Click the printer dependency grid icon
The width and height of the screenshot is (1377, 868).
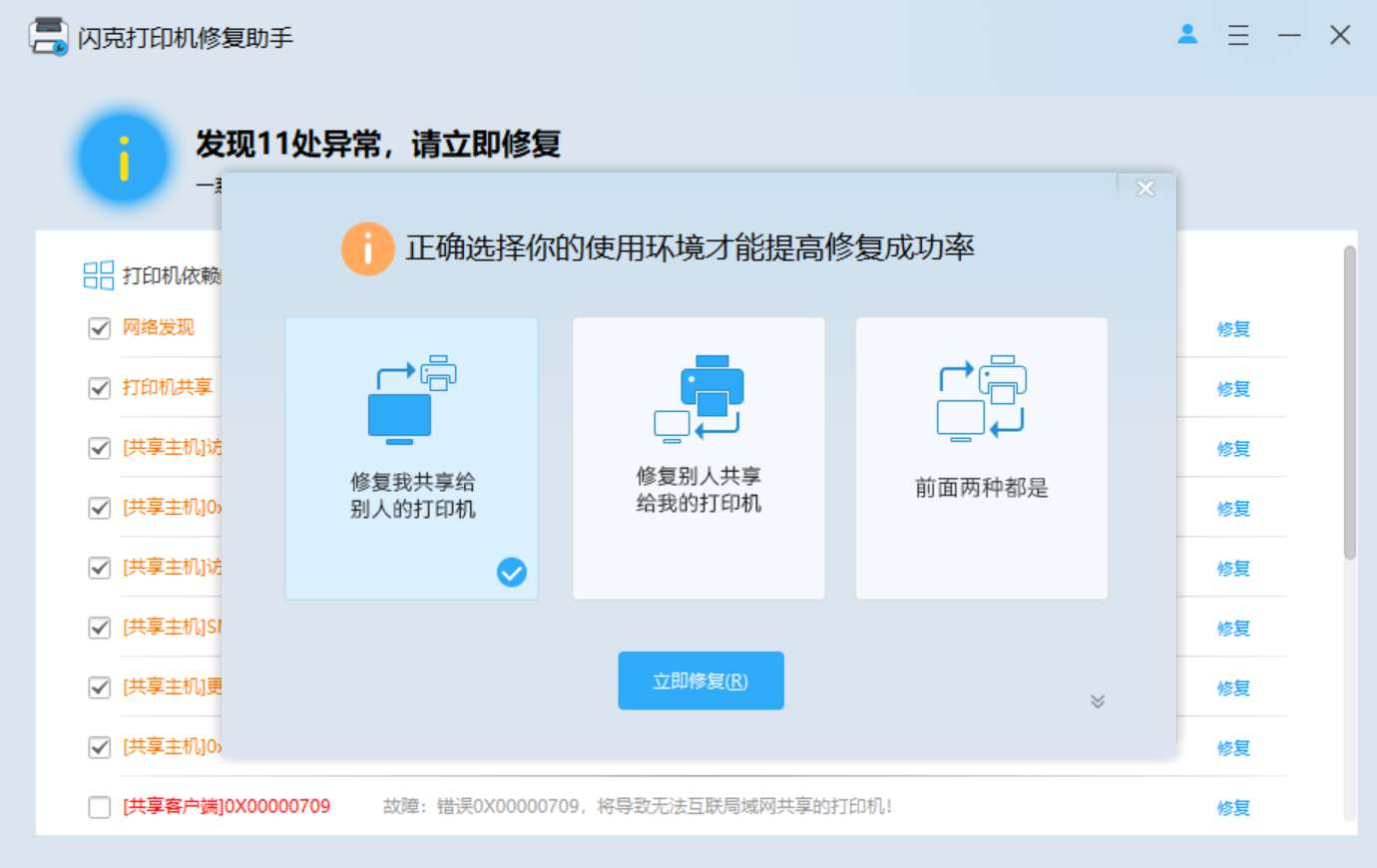pos(98,275)
